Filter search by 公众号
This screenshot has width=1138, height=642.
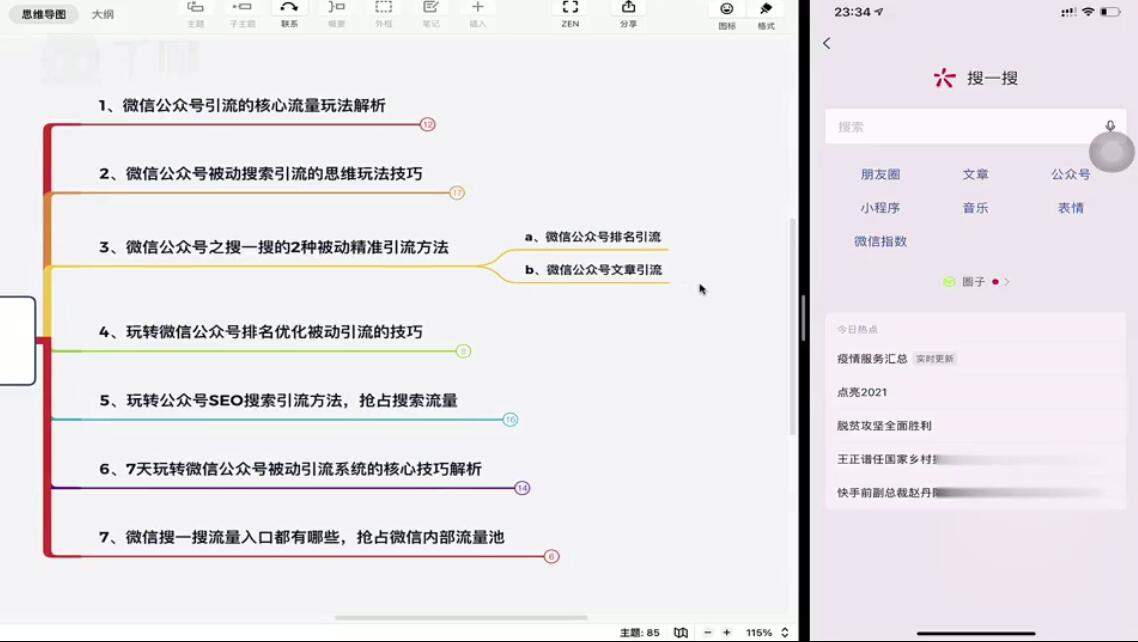click(1071, 175)
